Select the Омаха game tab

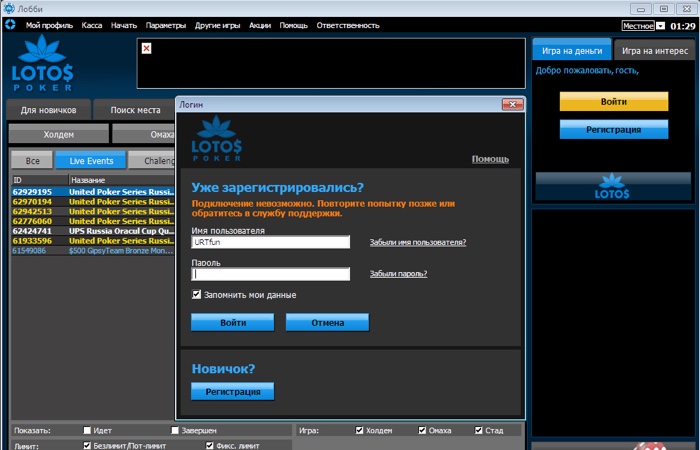tap(143, 134)
